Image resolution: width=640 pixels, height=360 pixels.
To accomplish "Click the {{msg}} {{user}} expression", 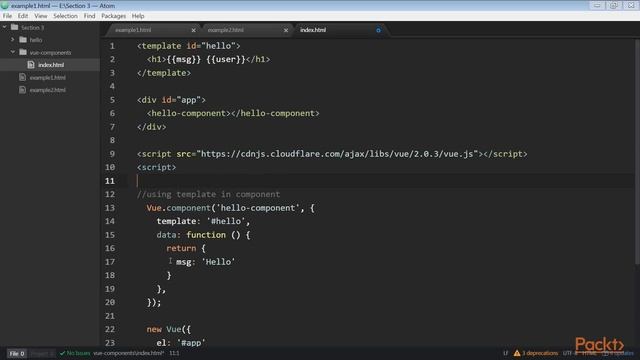I will click(206, 60).
